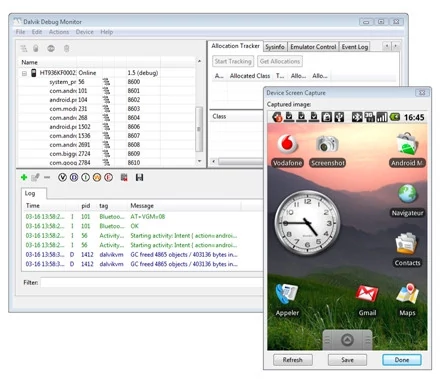Open the Device menu
Viewport: 443px width, 379px height.
[84, 32]
